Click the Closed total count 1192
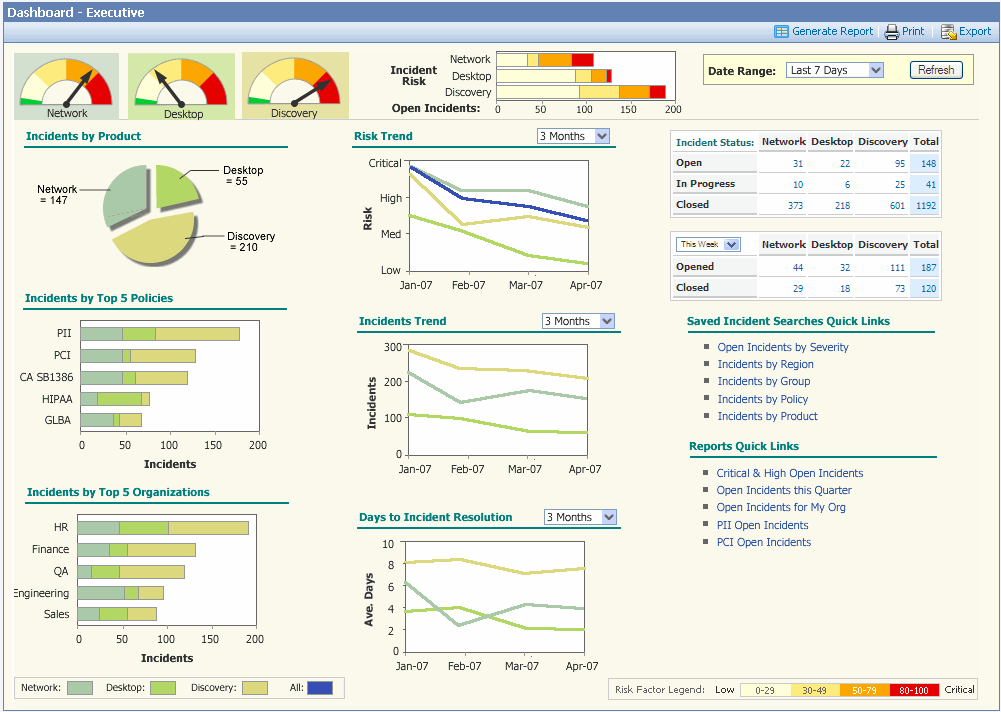The image size is (1001, 712). [925, 205]
